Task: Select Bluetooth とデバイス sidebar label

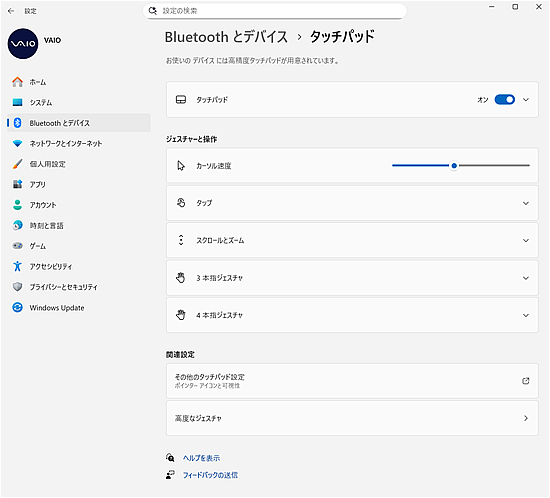Action: [x=60, y=123]
